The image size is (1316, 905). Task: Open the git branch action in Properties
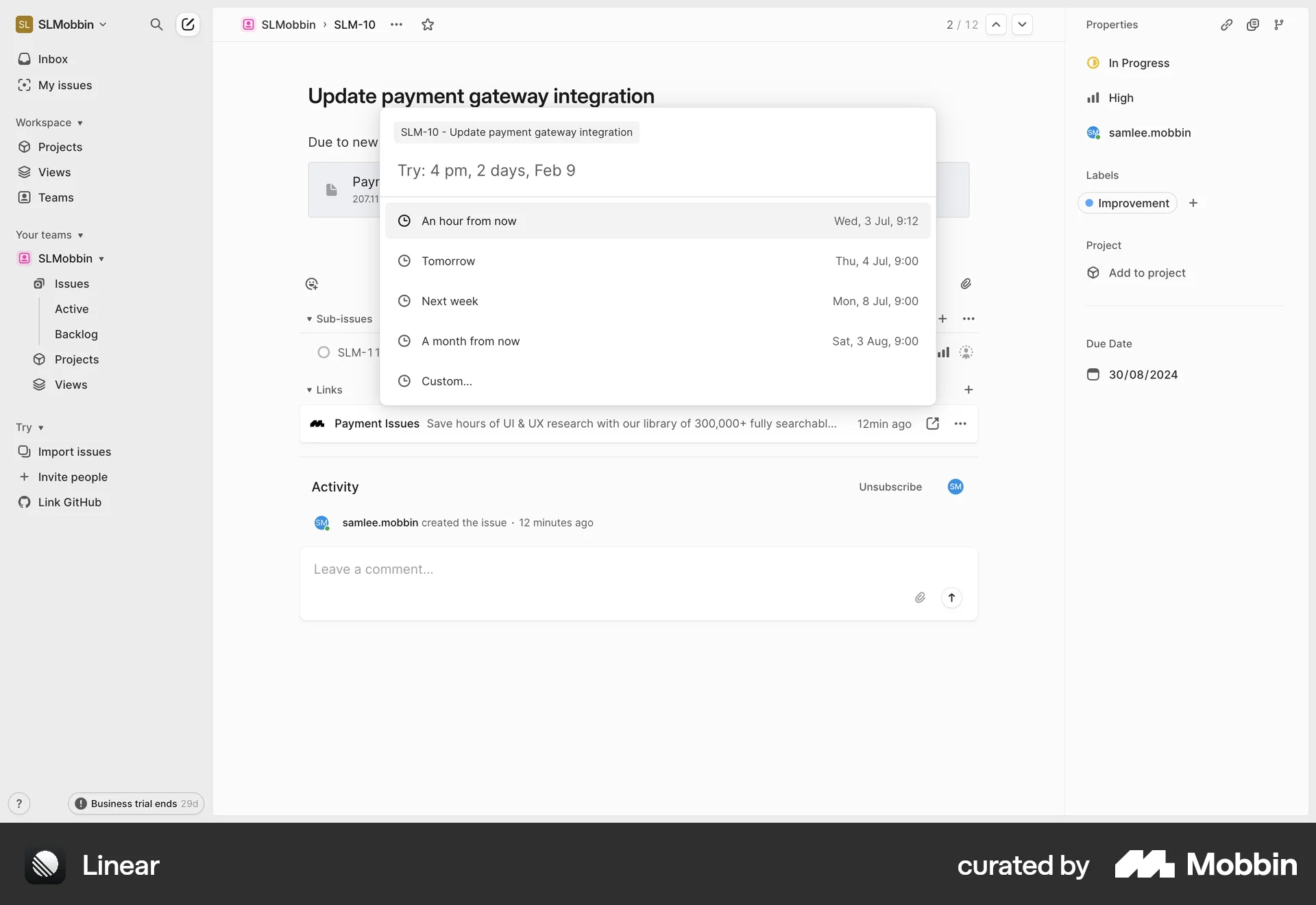(x=1280, y=25)
